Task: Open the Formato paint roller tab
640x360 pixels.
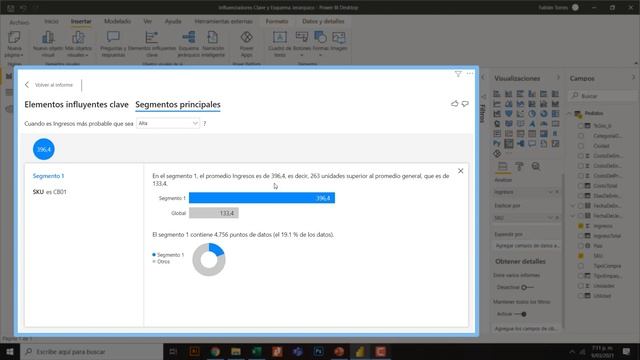Action: pos(519,166)
